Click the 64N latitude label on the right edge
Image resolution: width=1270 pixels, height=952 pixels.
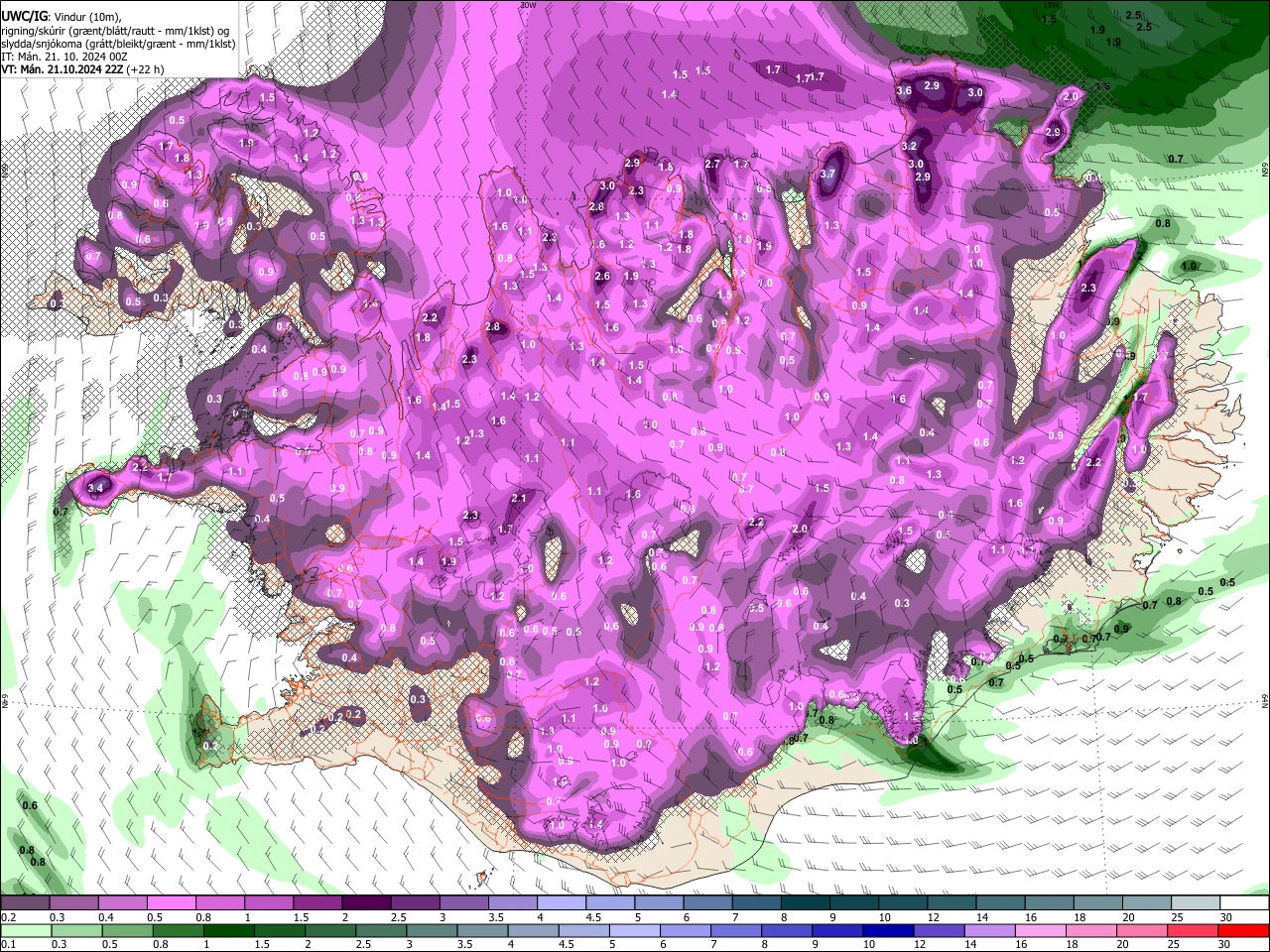(1265, 700)
